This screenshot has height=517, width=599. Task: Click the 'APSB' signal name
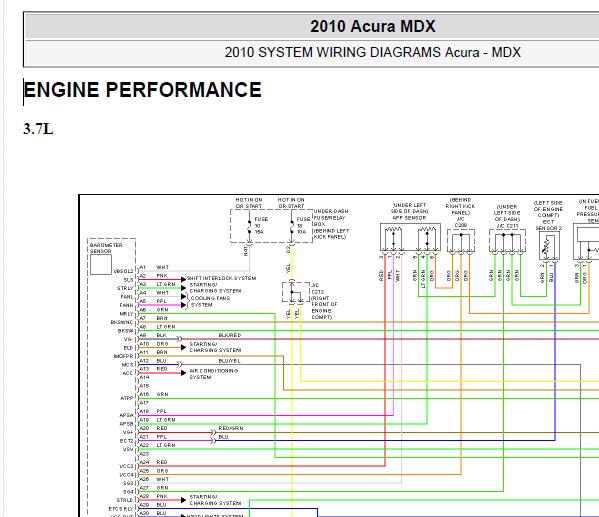coord(126,424)
